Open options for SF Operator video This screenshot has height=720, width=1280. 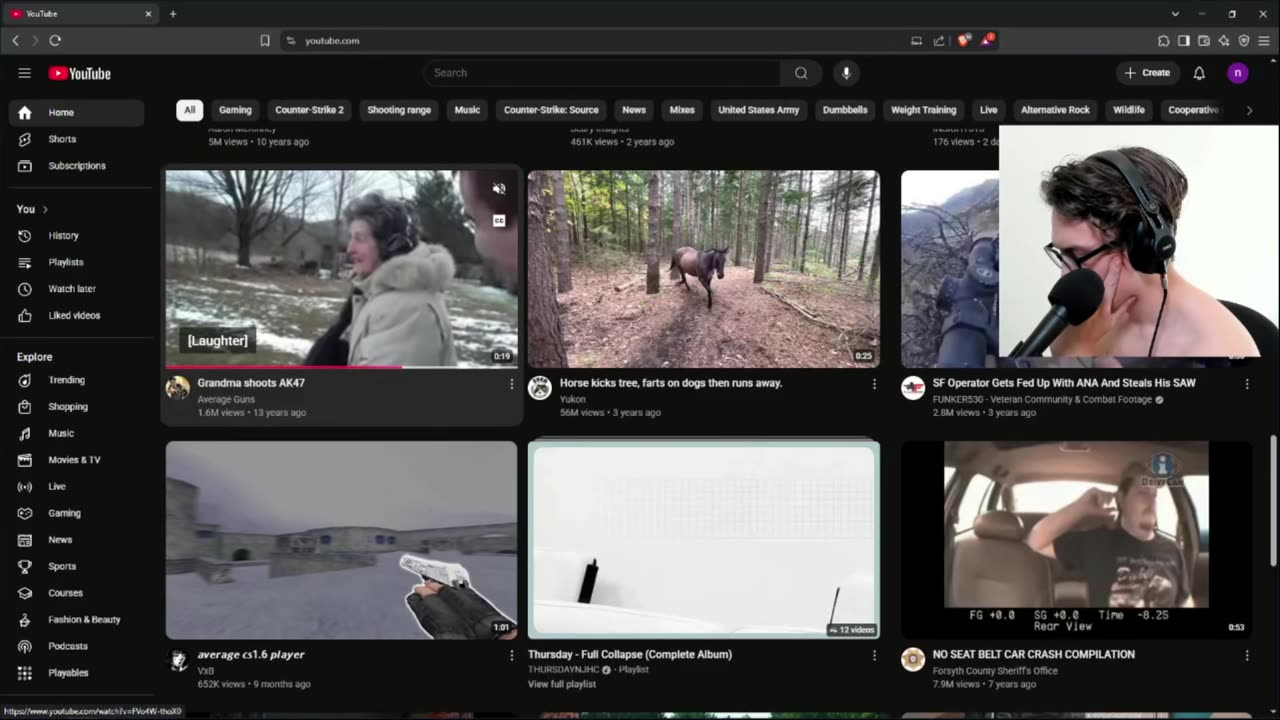1247,384
